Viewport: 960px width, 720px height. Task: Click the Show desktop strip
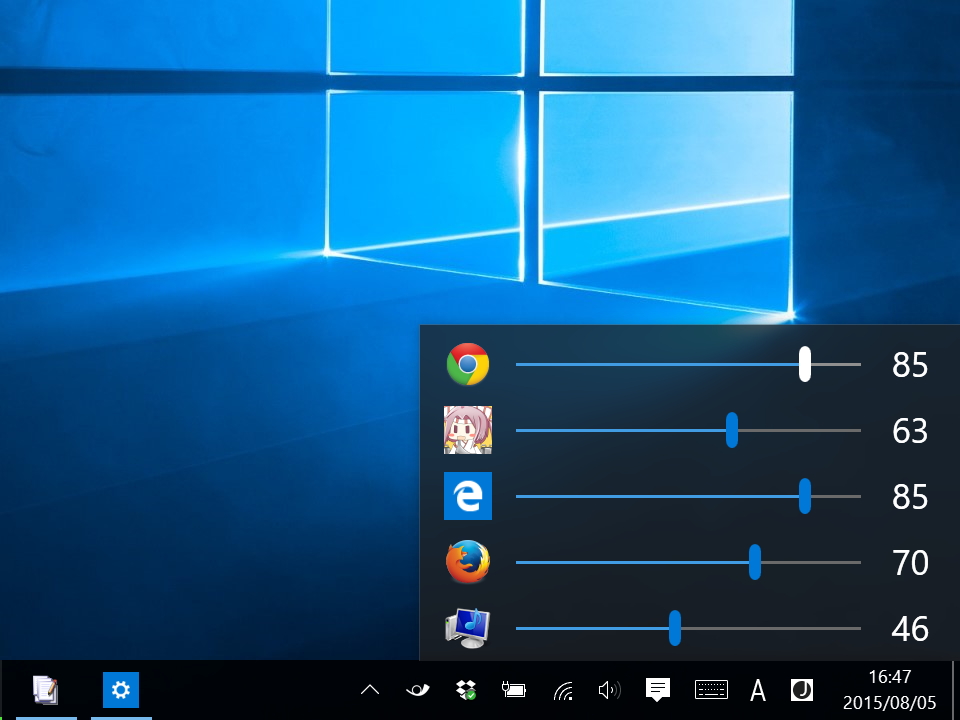point(955,690)
